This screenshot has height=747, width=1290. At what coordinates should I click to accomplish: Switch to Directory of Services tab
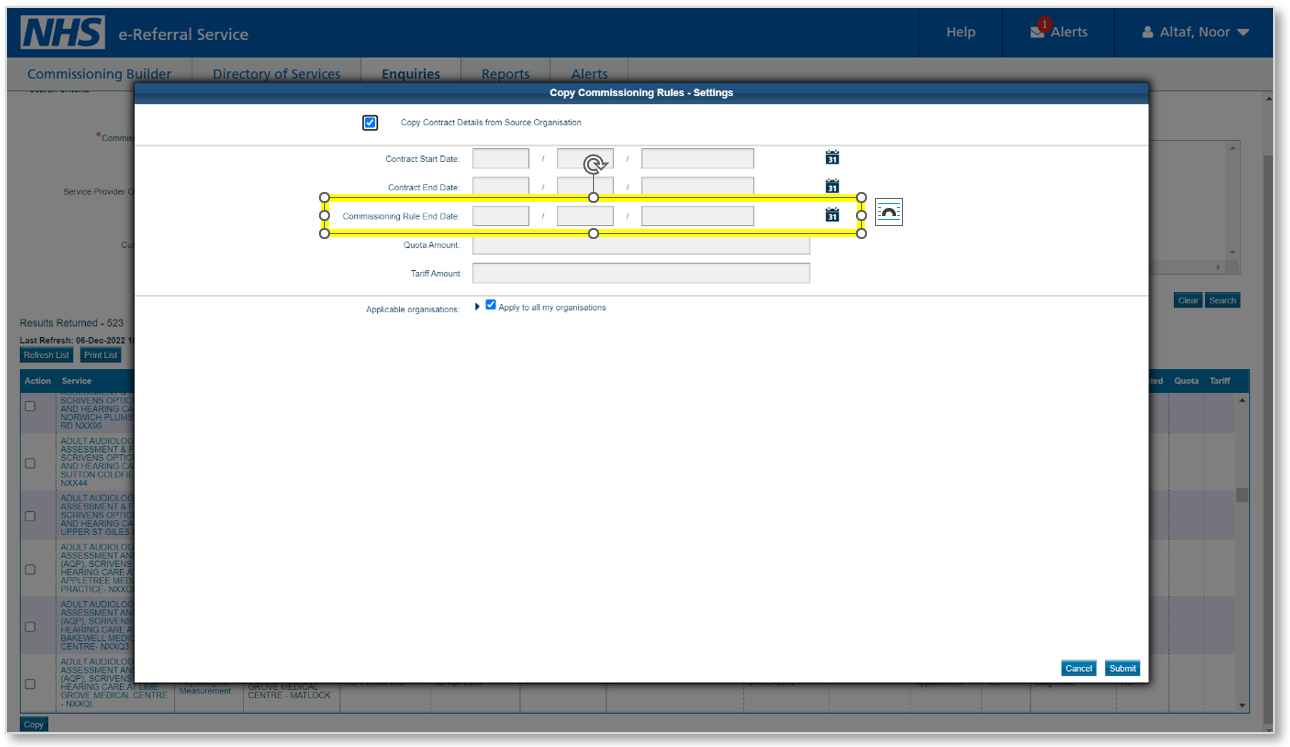pyautogui.click(x=276, y=74)
